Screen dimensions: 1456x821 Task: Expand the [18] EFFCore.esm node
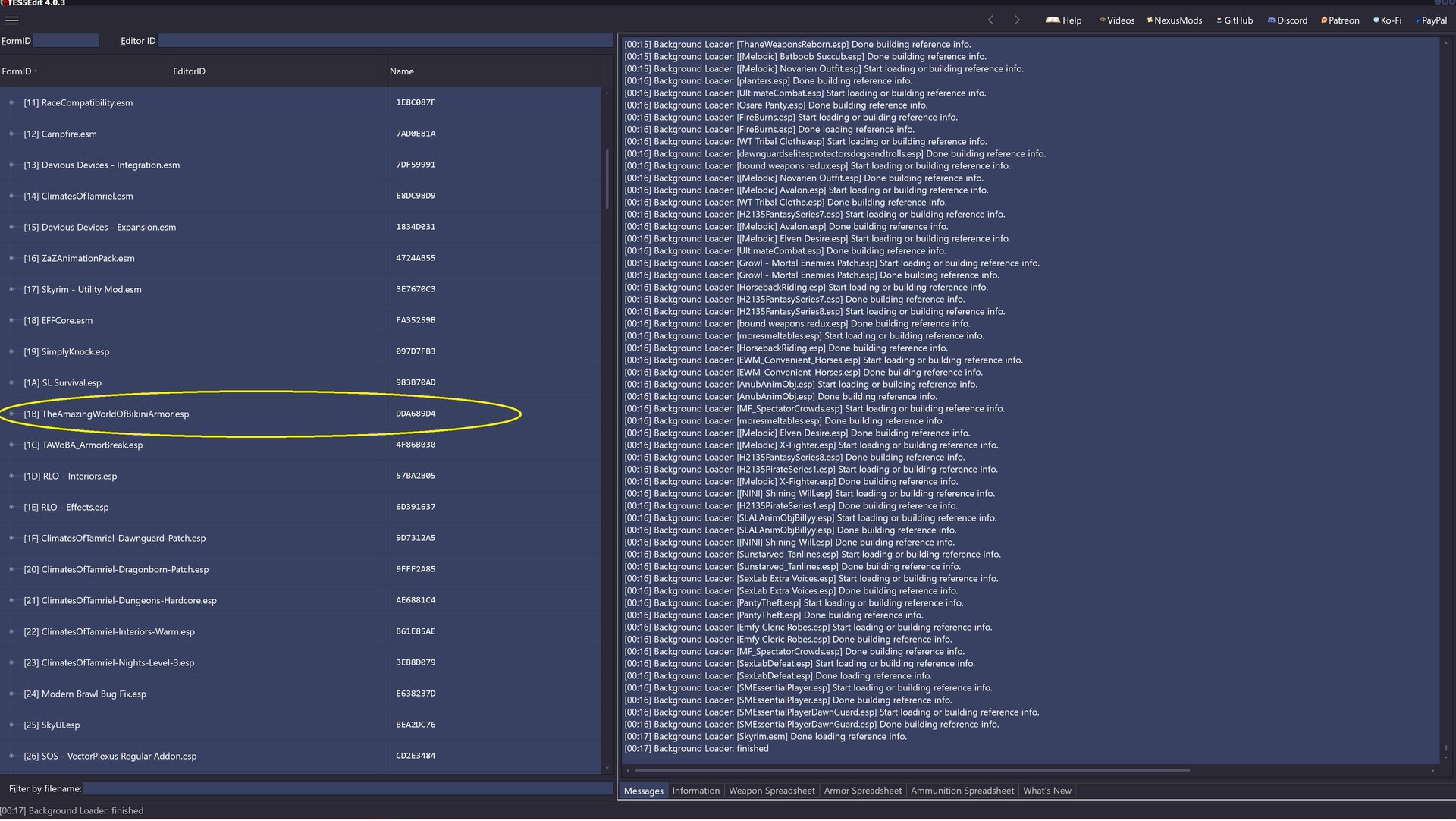(11, 320)
